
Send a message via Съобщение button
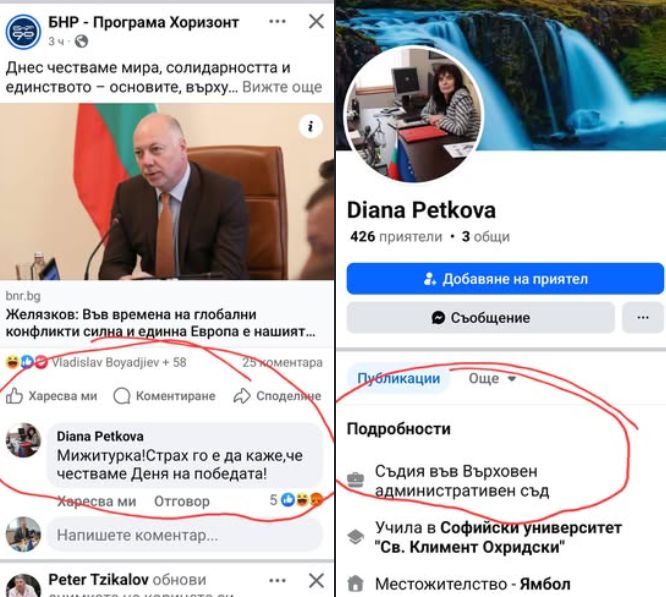[480, 318]
